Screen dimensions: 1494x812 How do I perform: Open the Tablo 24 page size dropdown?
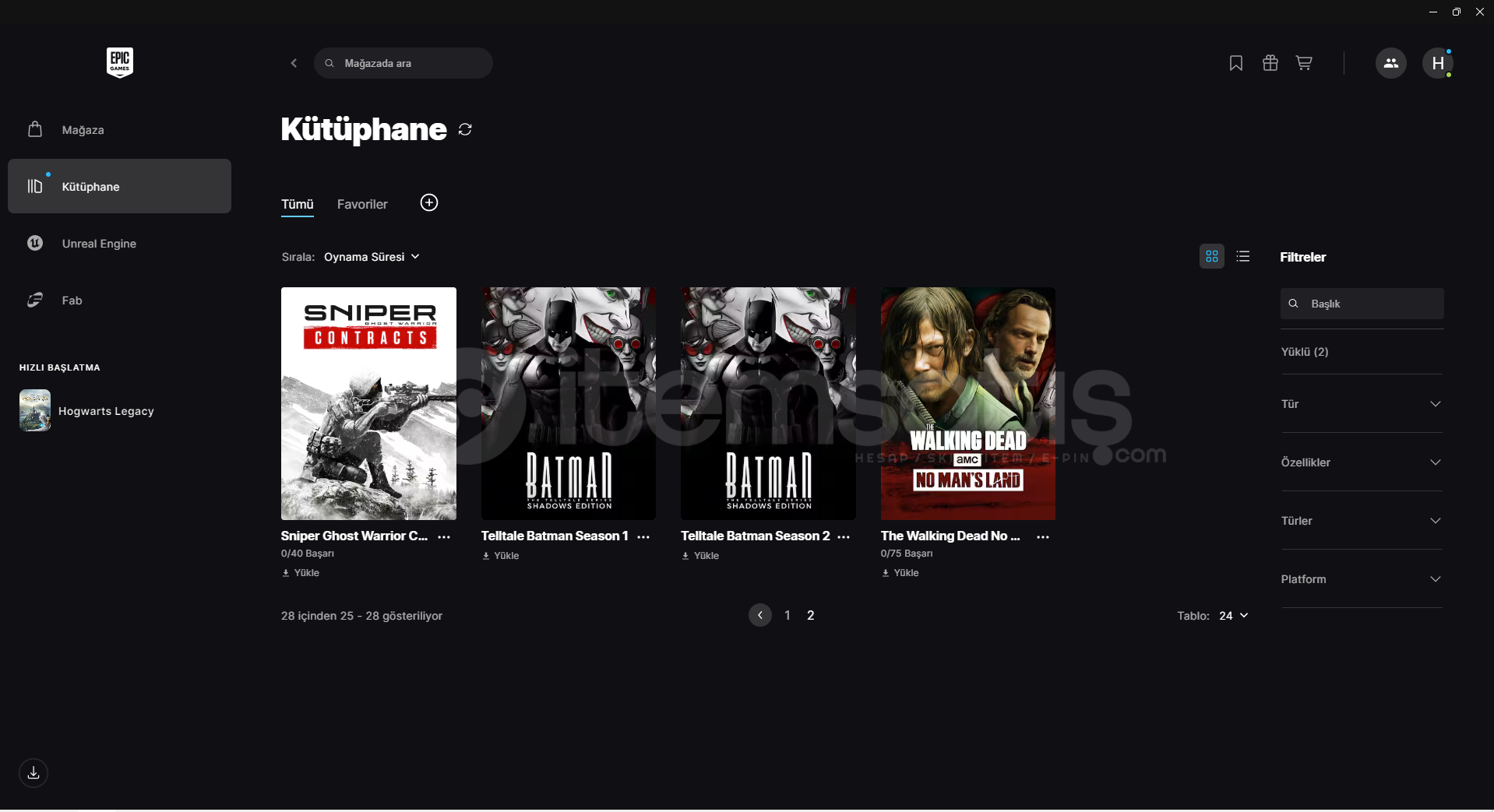point(1233,616)
